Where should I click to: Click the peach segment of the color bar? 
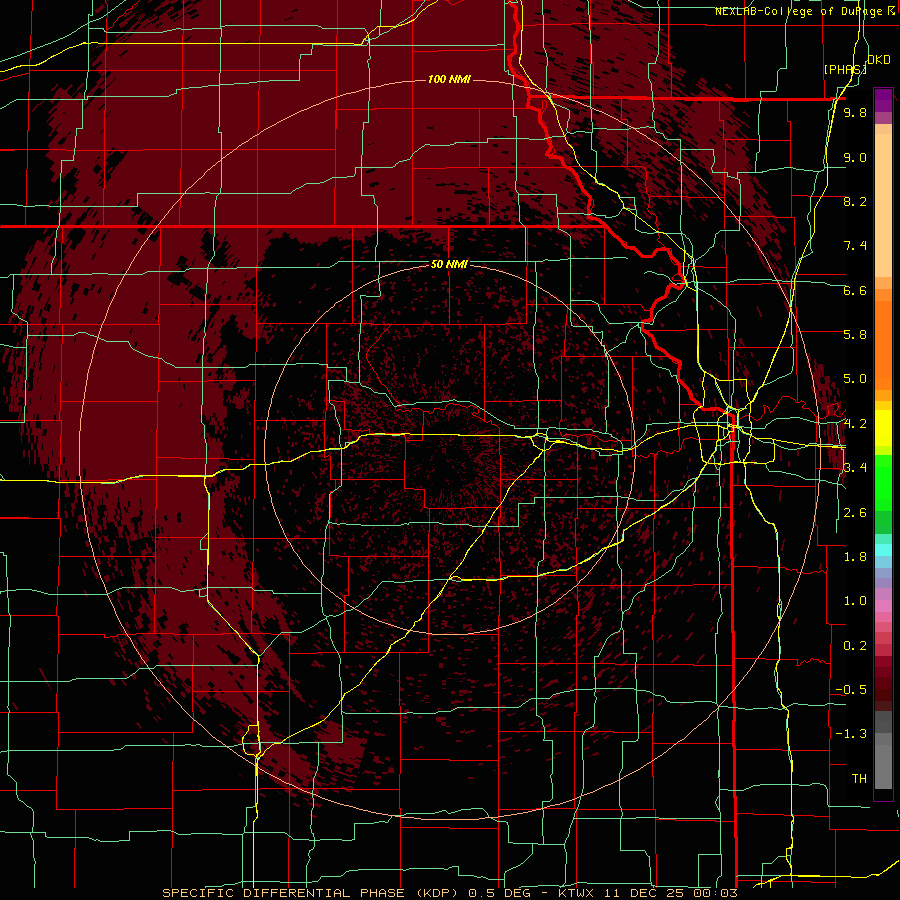(x=883, y=201)
